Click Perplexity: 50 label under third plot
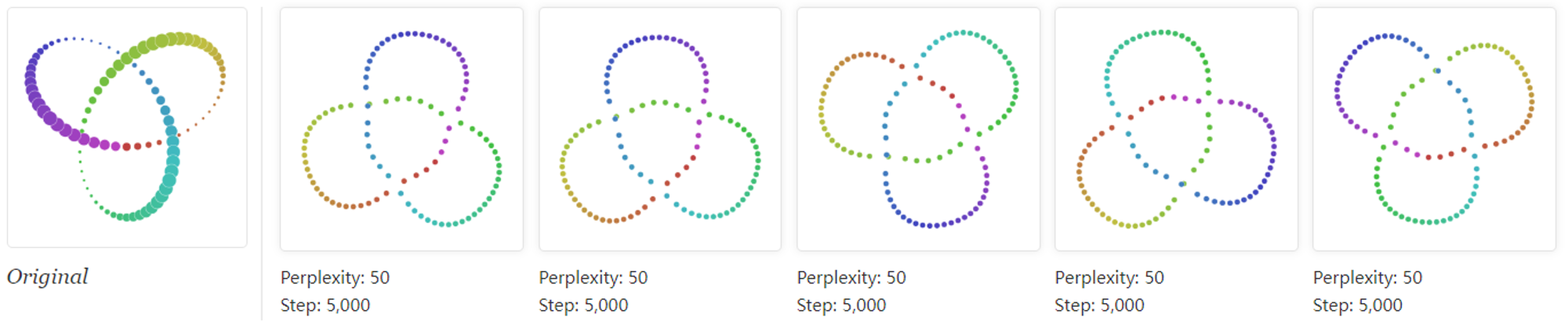The image size is (1568, 325). click(x=851, y=278)
